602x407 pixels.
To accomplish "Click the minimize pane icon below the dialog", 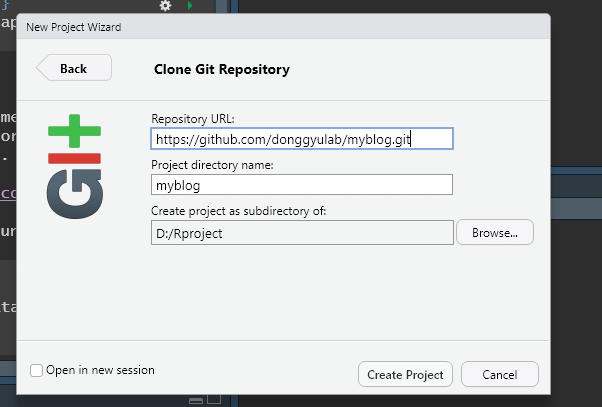I will click(196, 400).
